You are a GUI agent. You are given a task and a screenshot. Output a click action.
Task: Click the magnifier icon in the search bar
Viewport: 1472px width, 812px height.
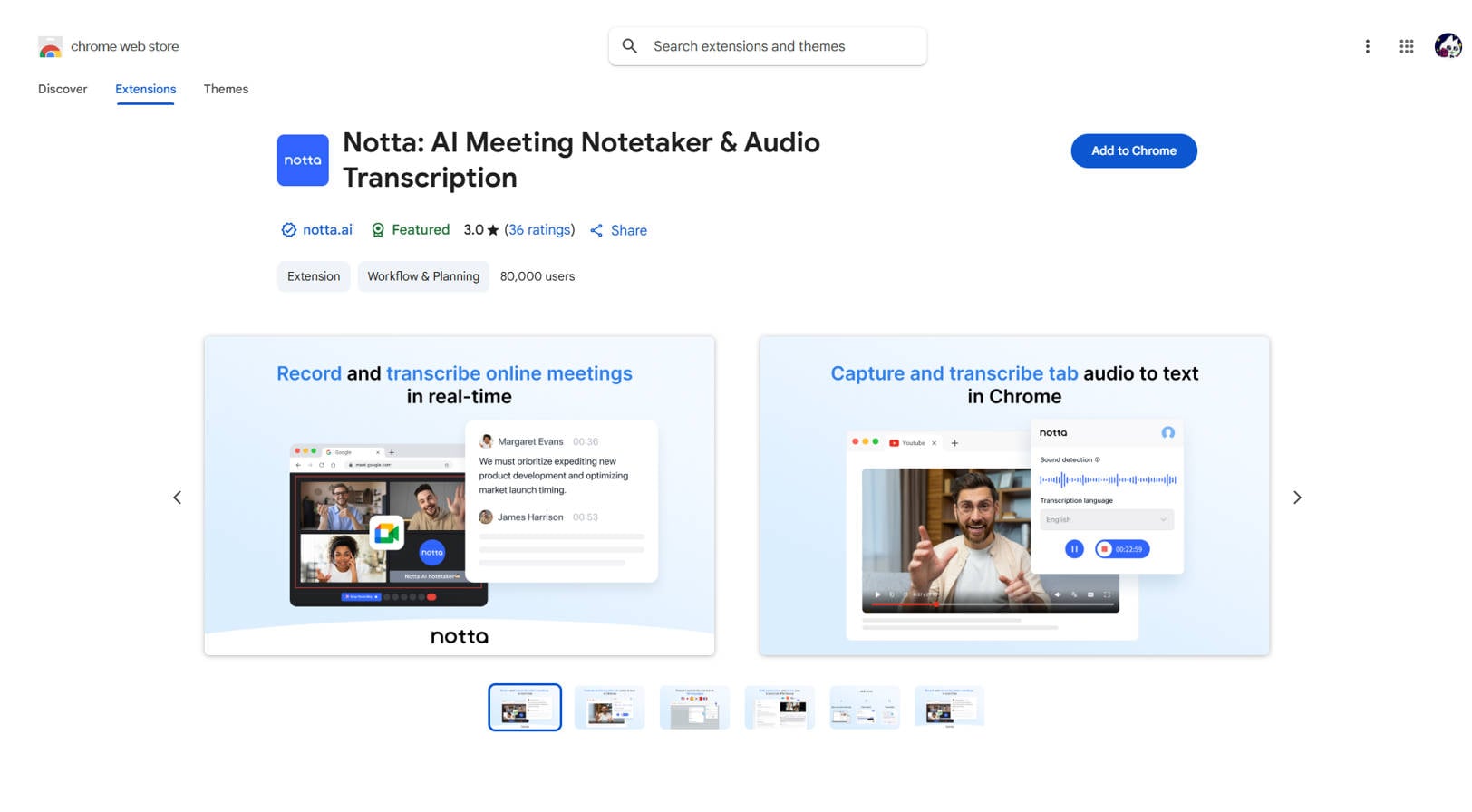click(630, 46)
